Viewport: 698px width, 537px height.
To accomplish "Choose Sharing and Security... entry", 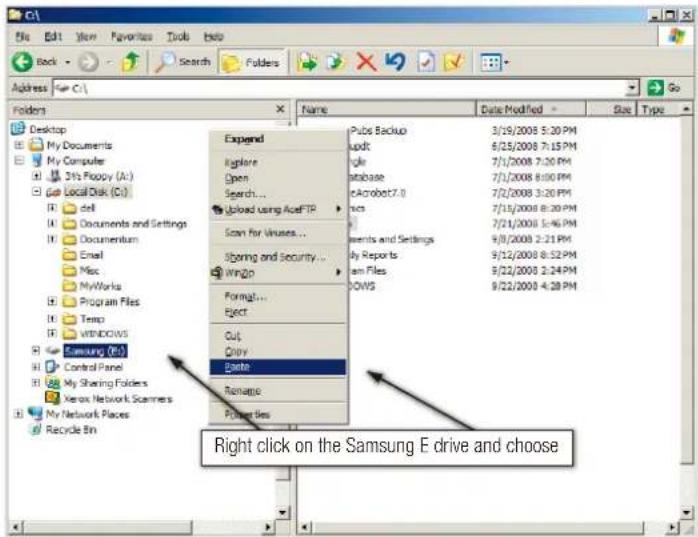I will [279, 257].
